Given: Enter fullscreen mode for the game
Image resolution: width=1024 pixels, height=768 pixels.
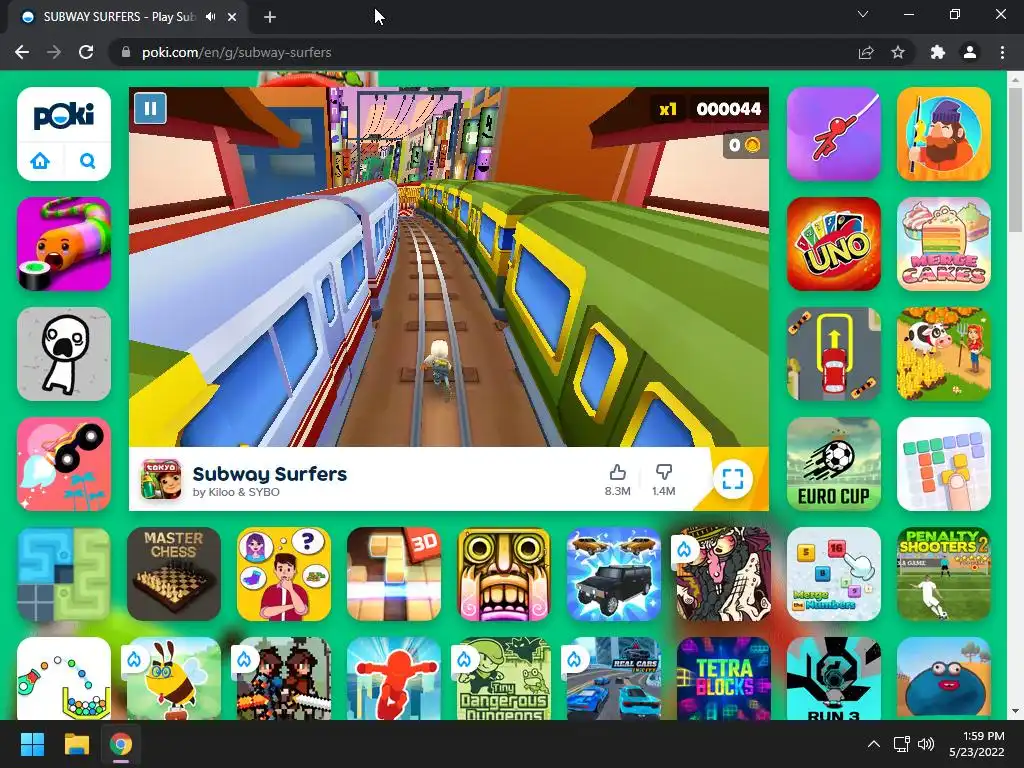Looking at the screenshot, I should tap(733, 479).
